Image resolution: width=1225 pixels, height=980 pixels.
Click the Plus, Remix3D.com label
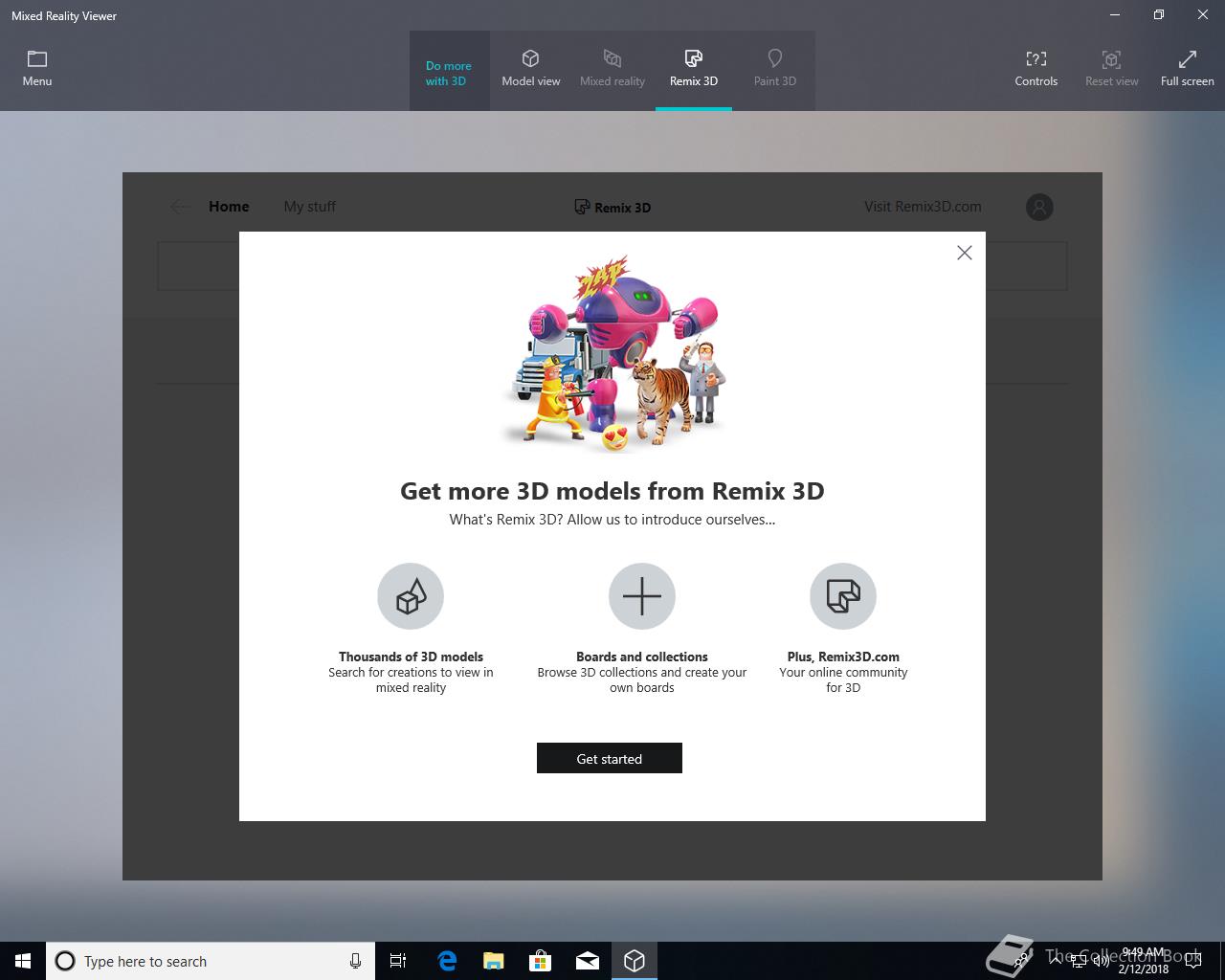[843, 657]
